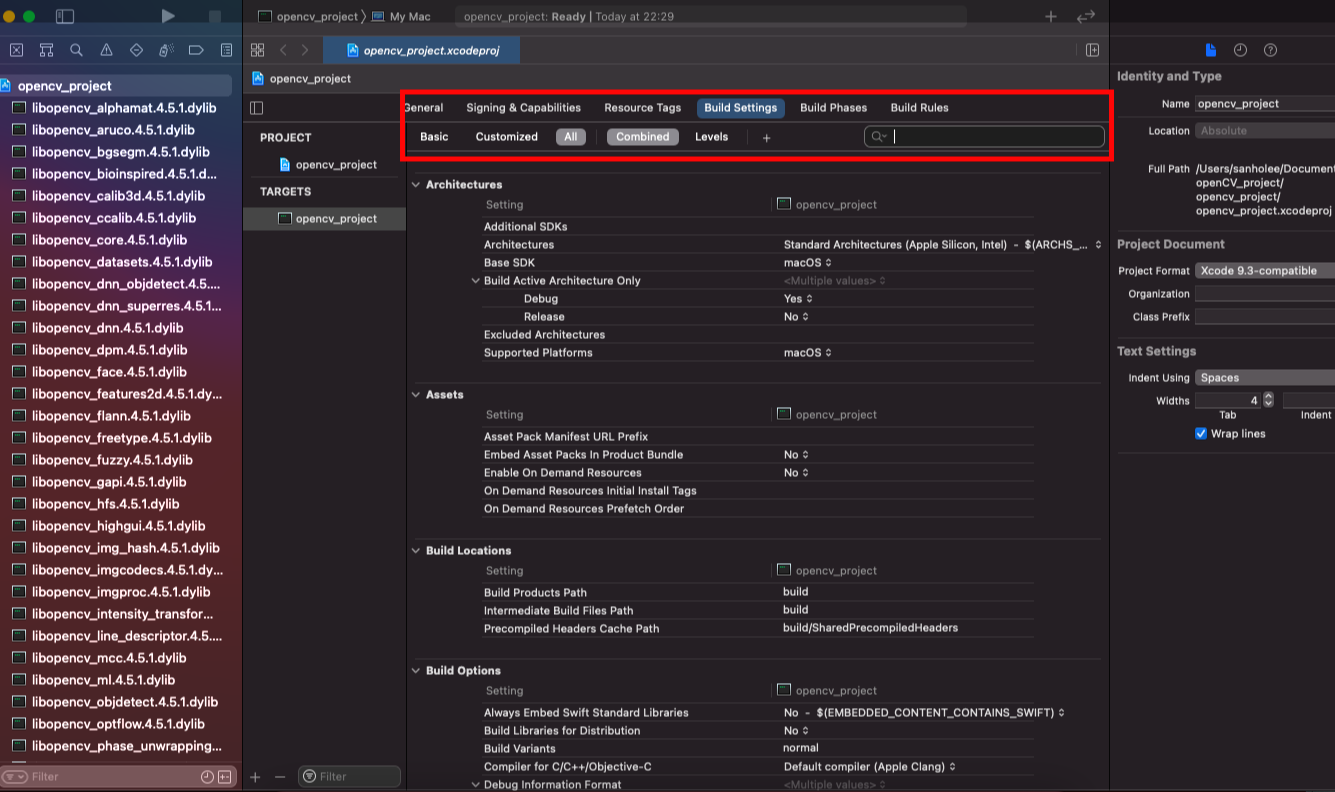Collapse the Build Options section
The image size is (1335, 792).
coord(416,671)
